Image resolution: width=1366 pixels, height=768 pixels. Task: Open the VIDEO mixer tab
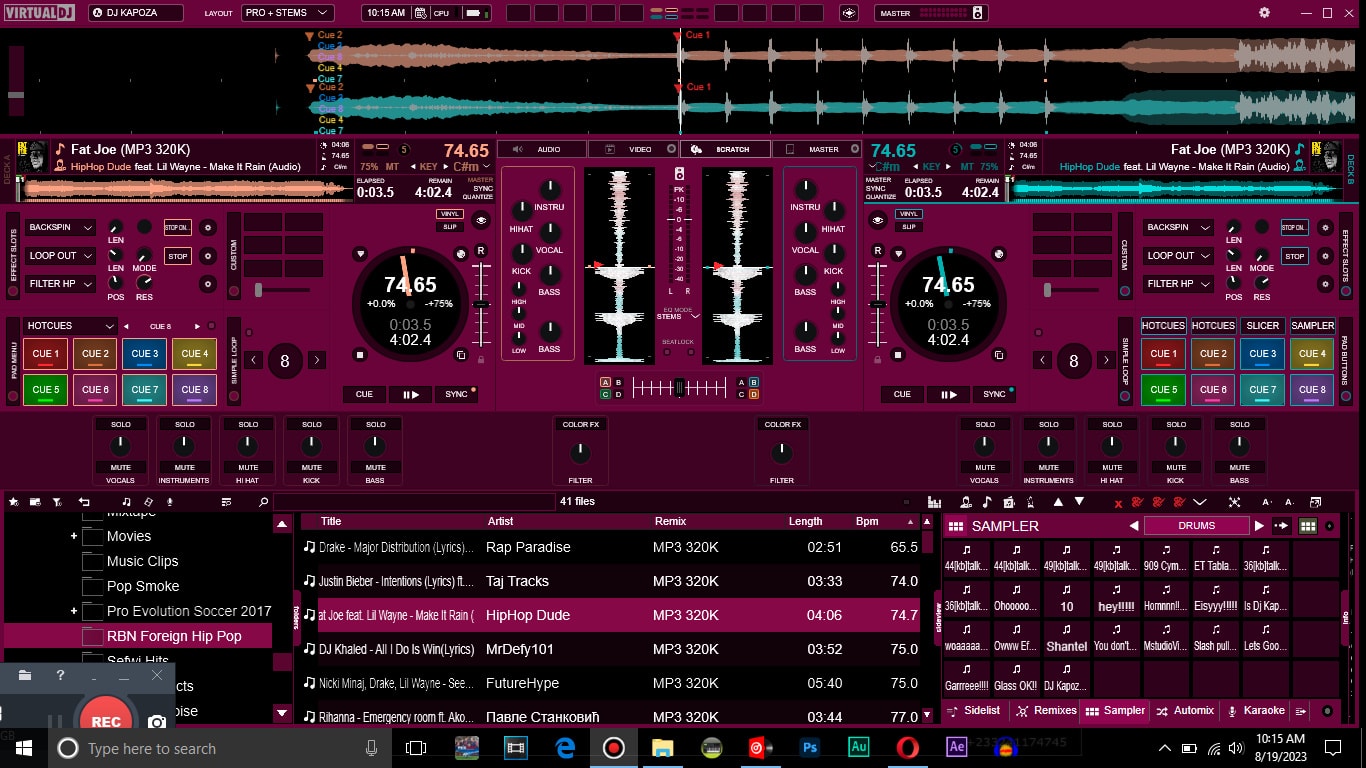[x=633, y=149]
